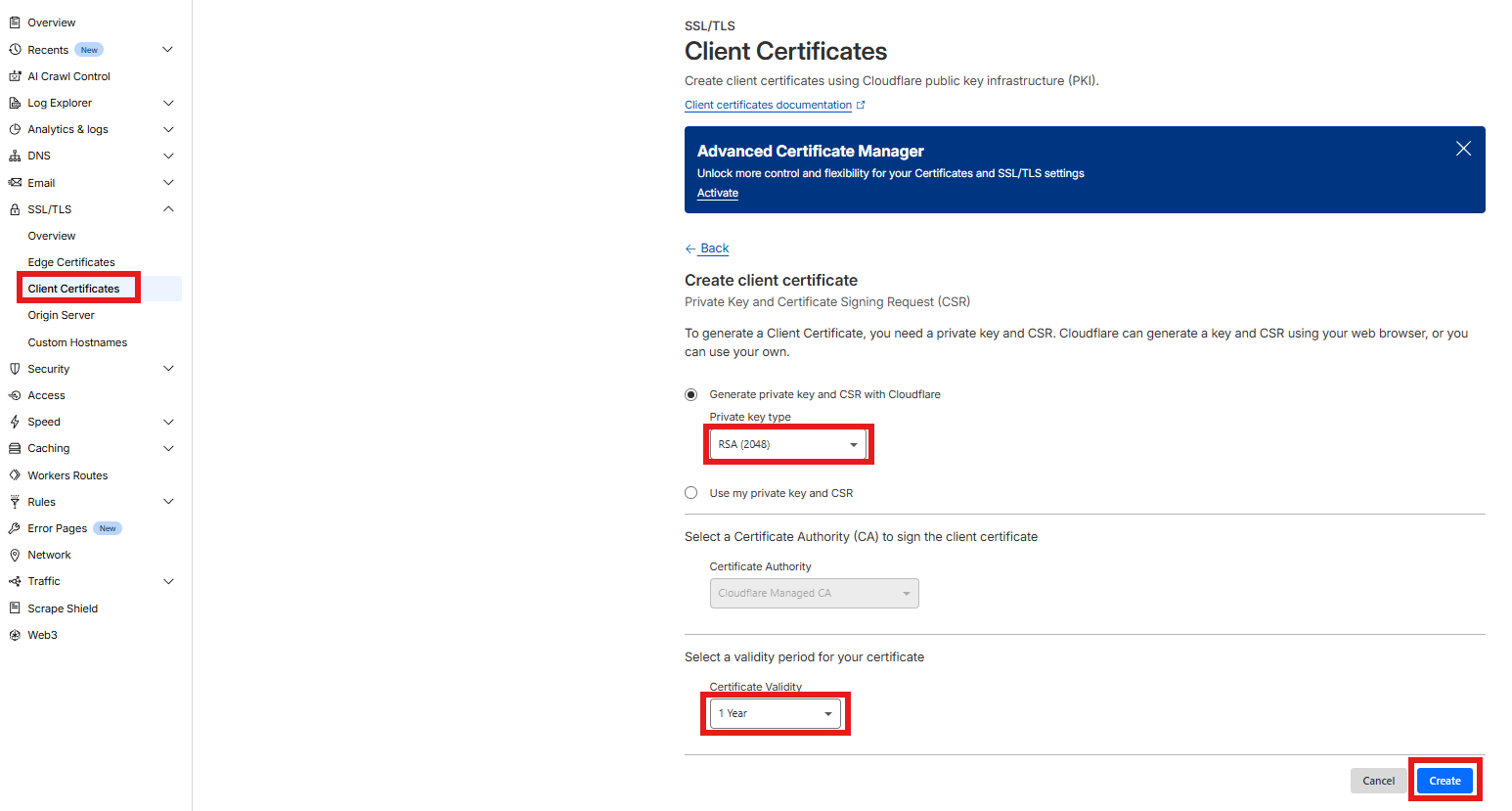Select Use my private key and CSR

(x=690, y=492)
